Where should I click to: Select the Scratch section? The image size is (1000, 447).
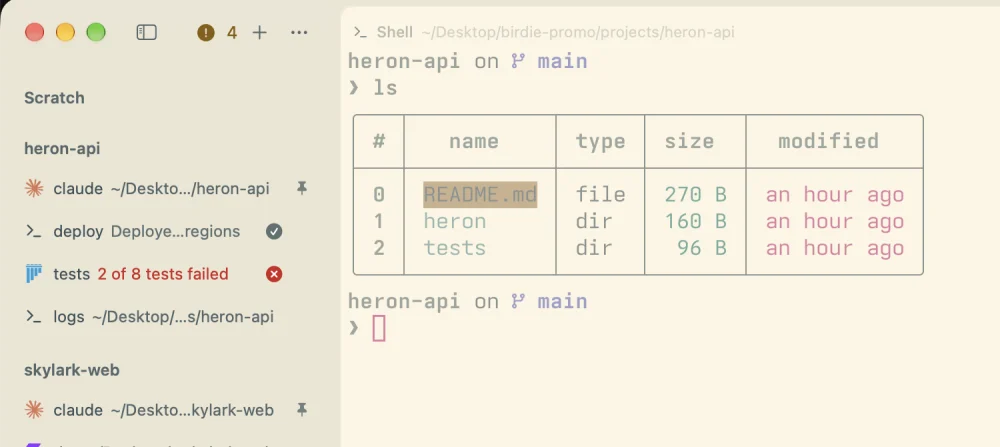(54, 98)
